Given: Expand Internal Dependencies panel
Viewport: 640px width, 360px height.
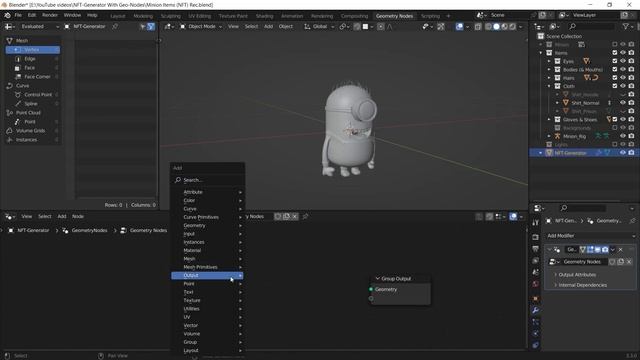Looking at the screenshot, I should coord(582,285).
